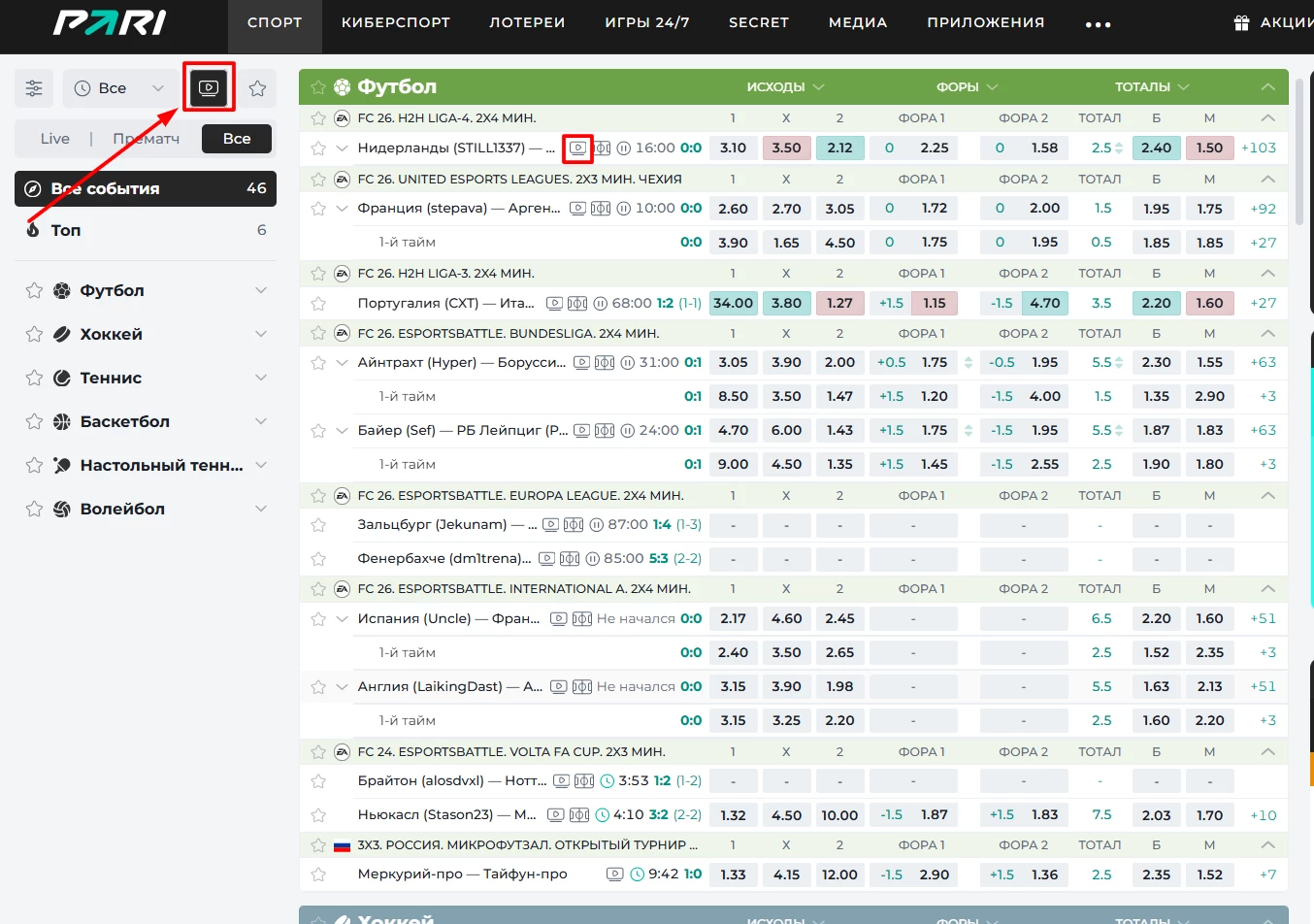
Task: Open the Лотереи menu item
Action: pyautogui.click(x=527, y=22)
